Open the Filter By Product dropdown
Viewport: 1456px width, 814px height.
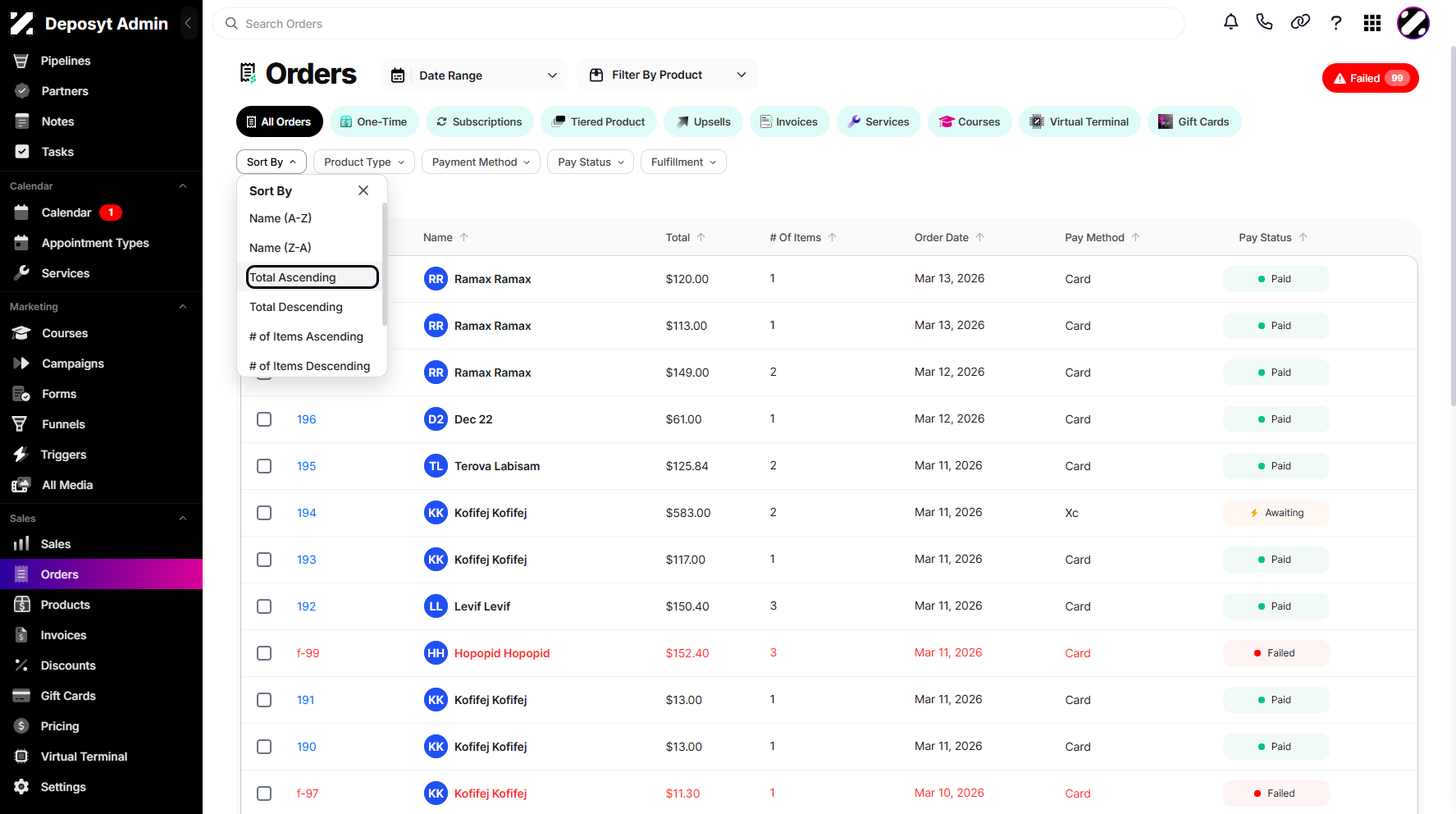(667, 75)
